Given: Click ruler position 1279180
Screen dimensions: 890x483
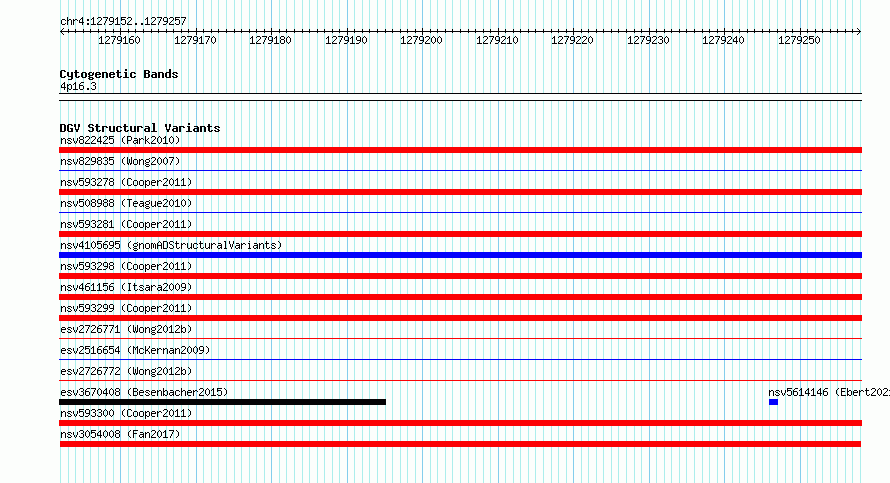Looking at the screenshot, I should [x=270, y=40].
